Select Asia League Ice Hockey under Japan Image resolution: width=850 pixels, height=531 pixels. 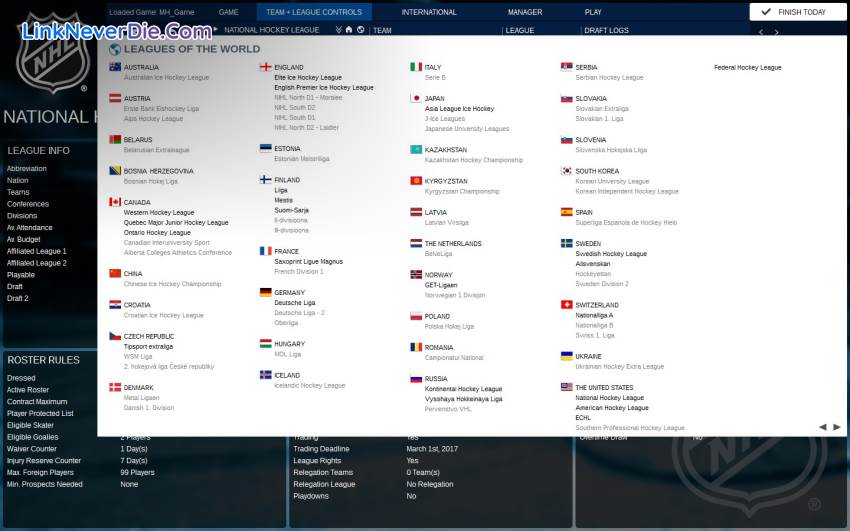pos(459,108)
